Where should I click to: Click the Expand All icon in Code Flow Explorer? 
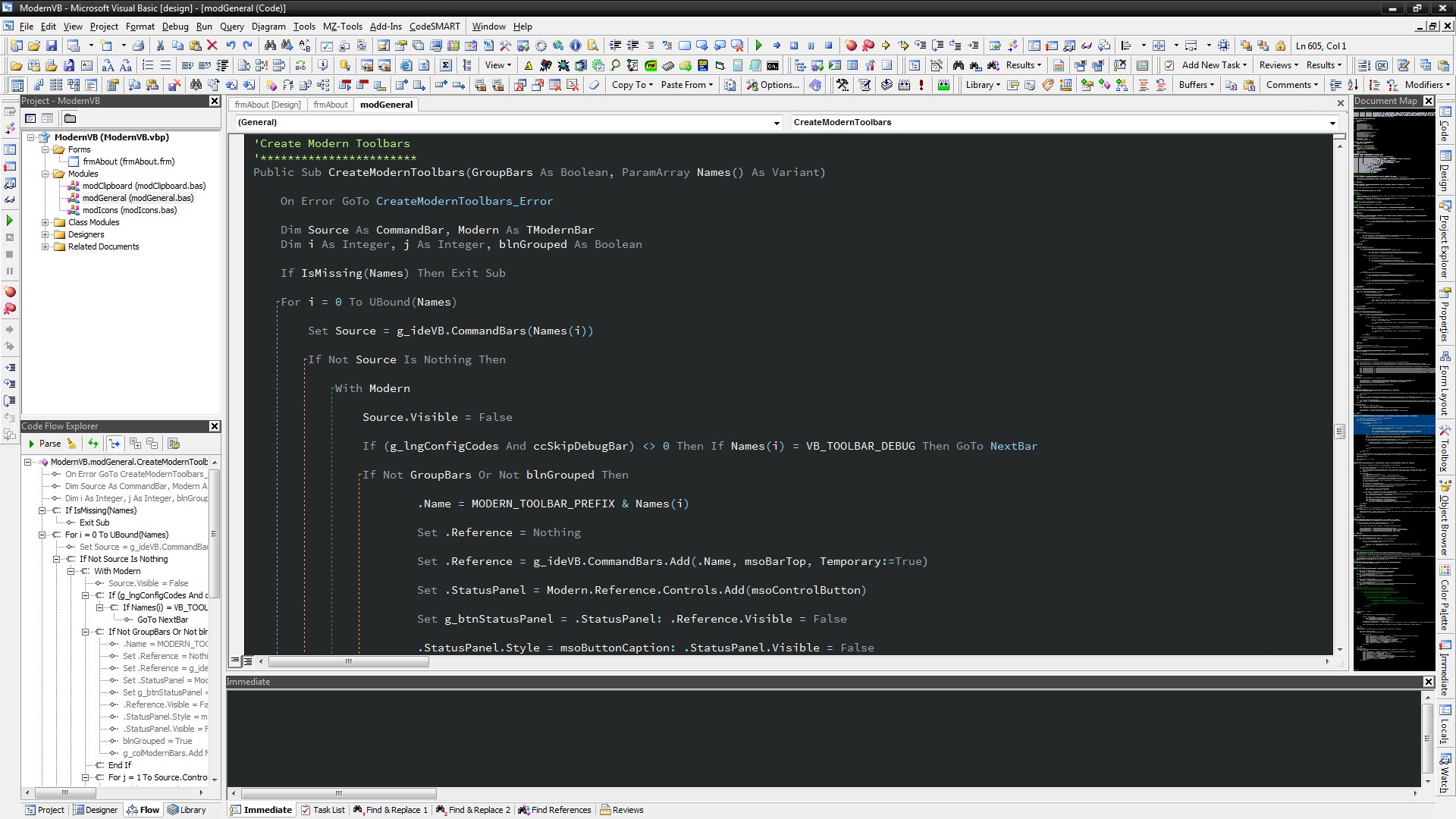tap(135, 444)
